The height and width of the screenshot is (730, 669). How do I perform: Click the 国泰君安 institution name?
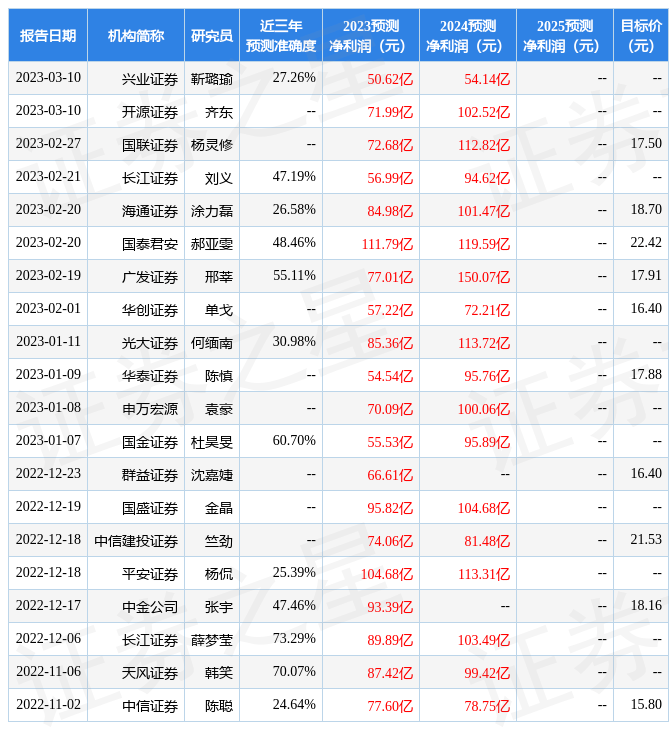coord(150,243)
